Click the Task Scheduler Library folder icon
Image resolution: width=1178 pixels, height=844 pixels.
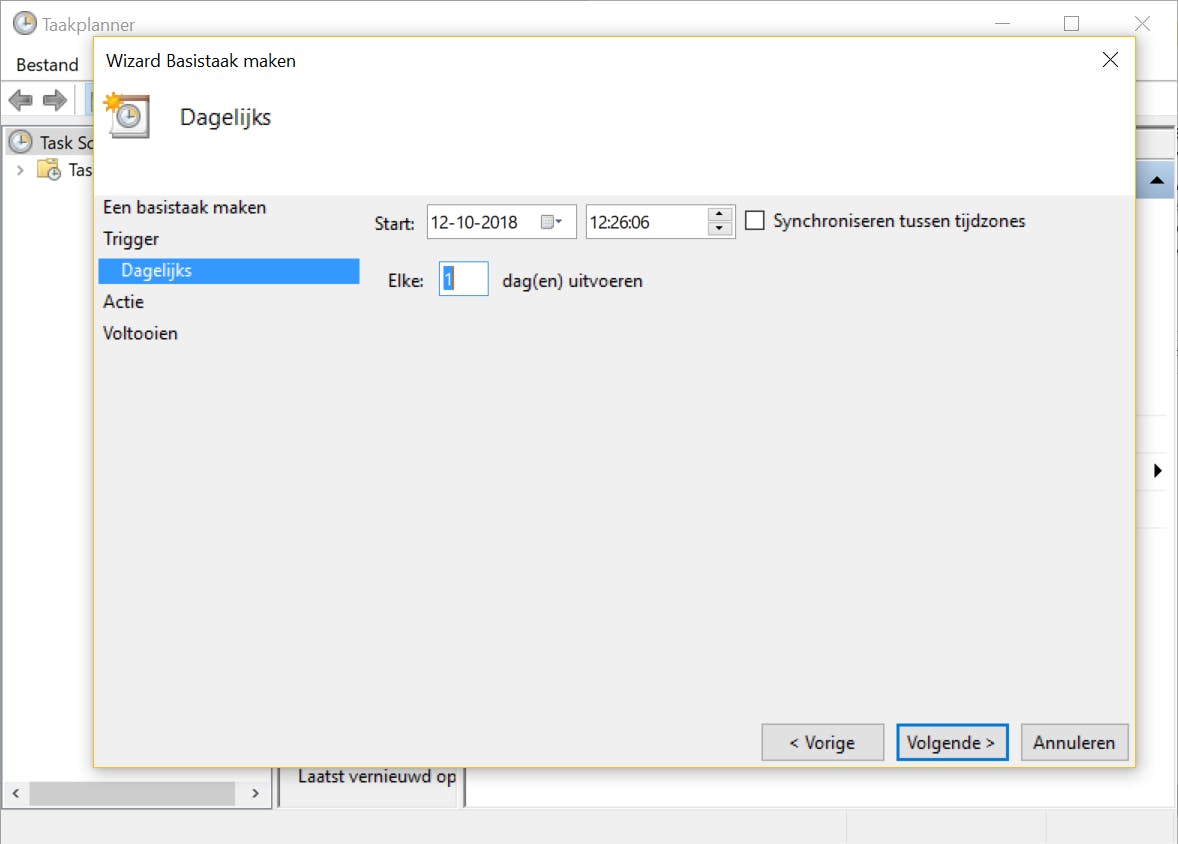tap(47, 170)
